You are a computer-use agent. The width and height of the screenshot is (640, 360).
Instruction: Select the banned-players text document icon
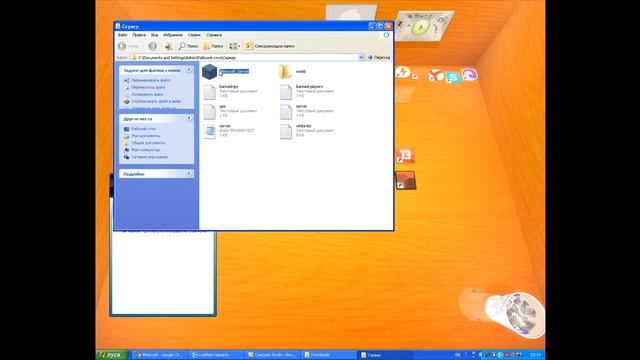(x=286, y=92)
